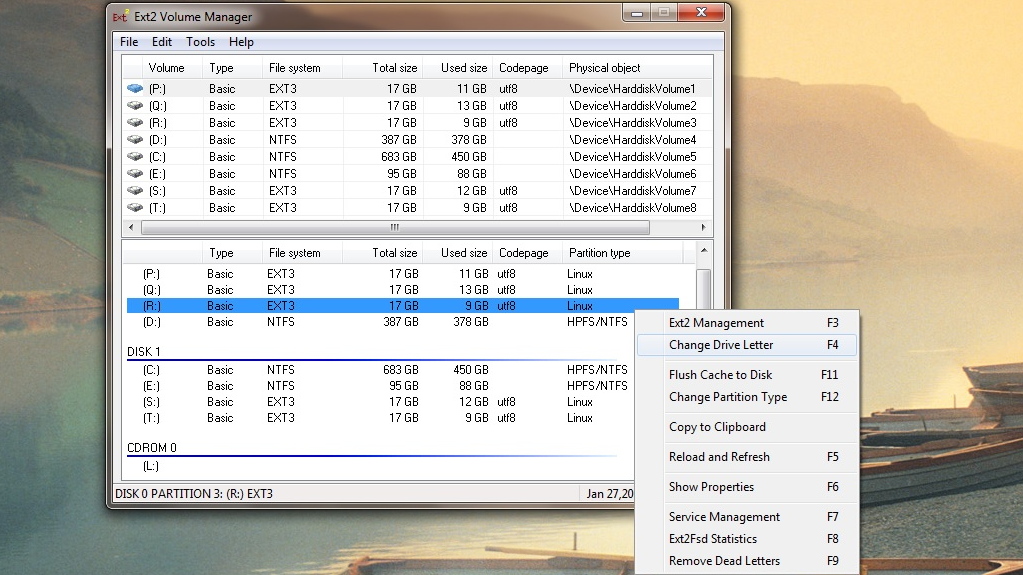Image resolution: width=1023 pixels, height=575 pixels.
Task: Choose Copy to Clipboard
Action: click(747, 427)
